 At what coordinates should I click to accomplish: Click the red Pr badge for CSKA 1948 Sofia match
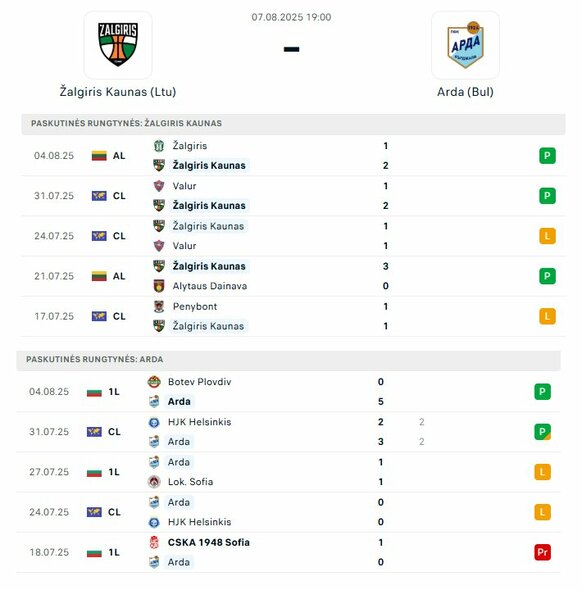coord(542,552)
